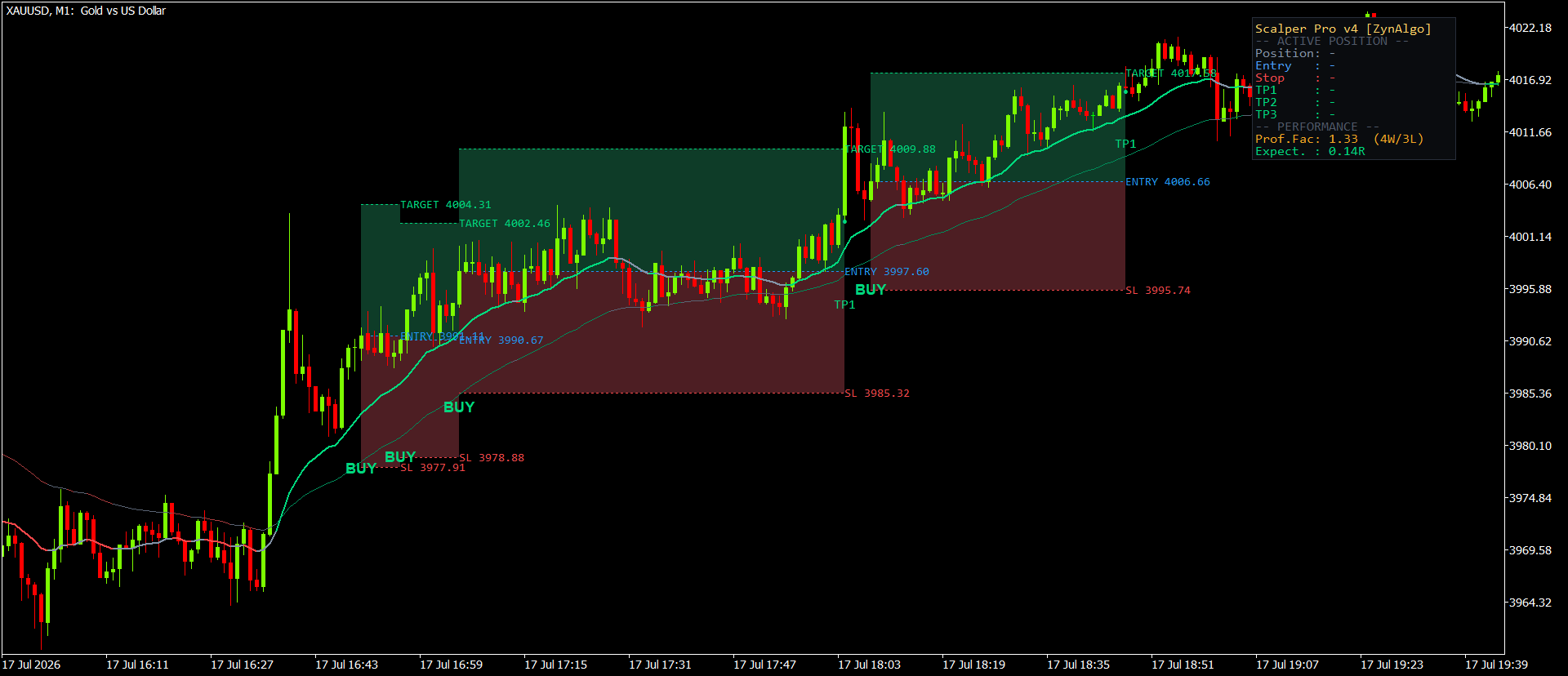Select the "TARGET 4002.46" chart label

(505, 224)
